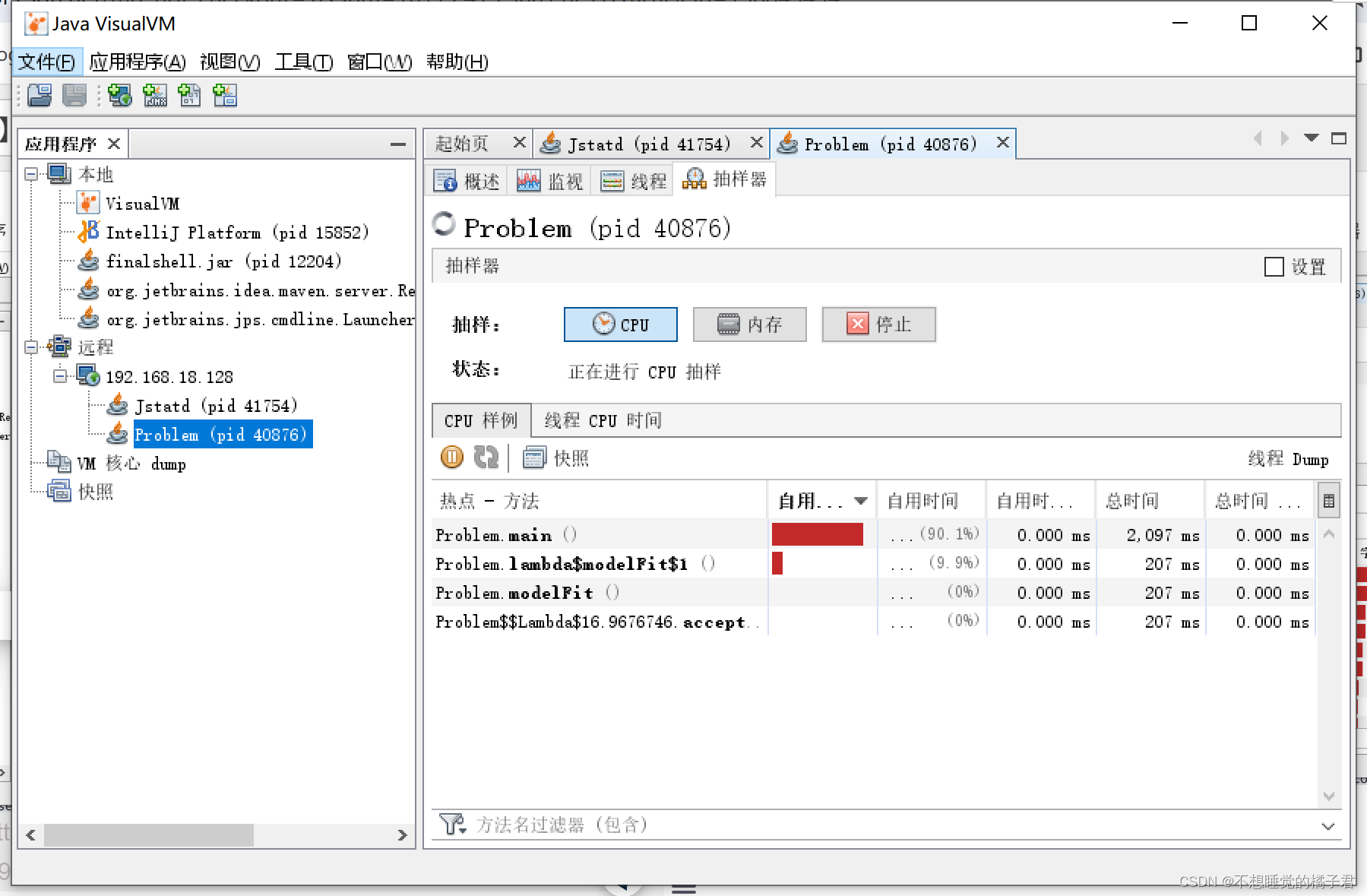Click the refresh results icon
This screenshot has height=896, width=1367.
click(486, 457)
